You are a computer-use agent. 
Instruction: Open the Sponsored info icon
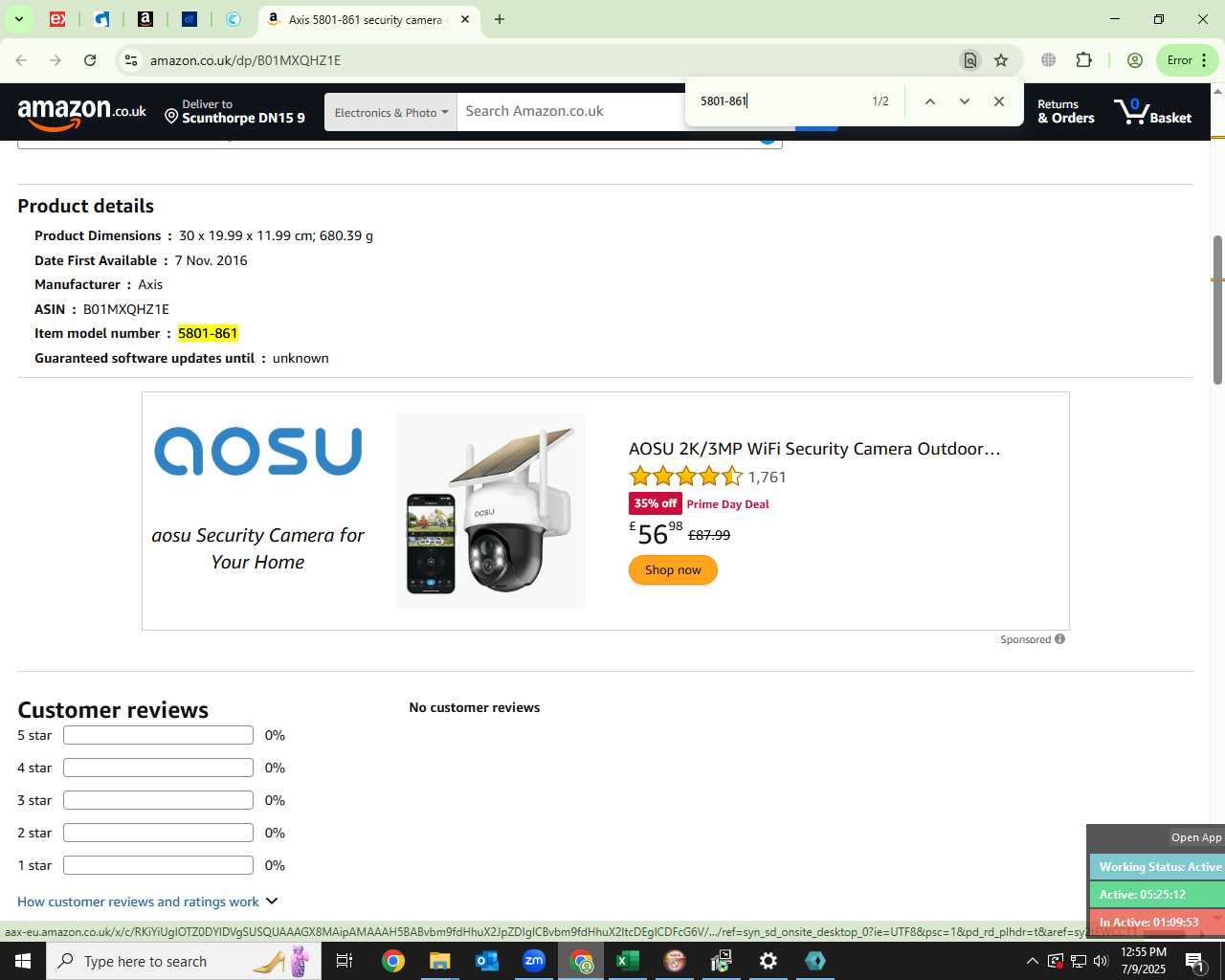point(1059,639)
